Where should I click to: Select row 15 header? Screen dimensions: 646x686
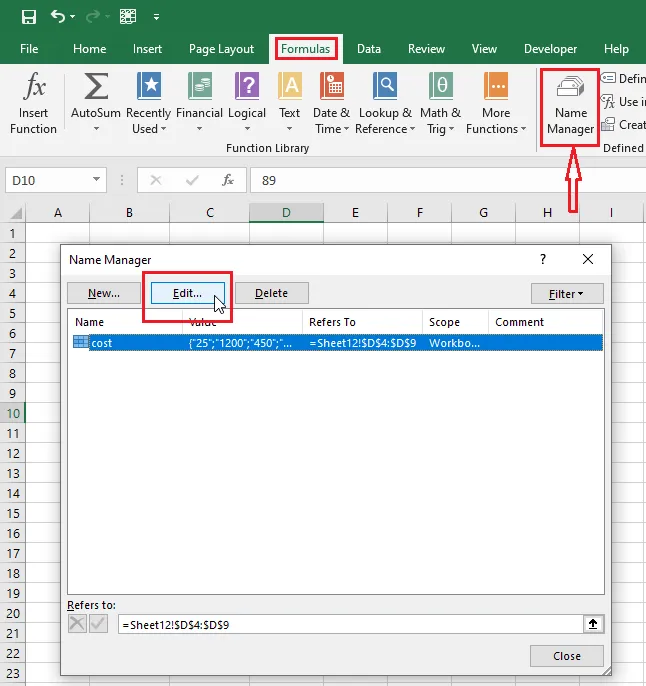coord(13,514)
